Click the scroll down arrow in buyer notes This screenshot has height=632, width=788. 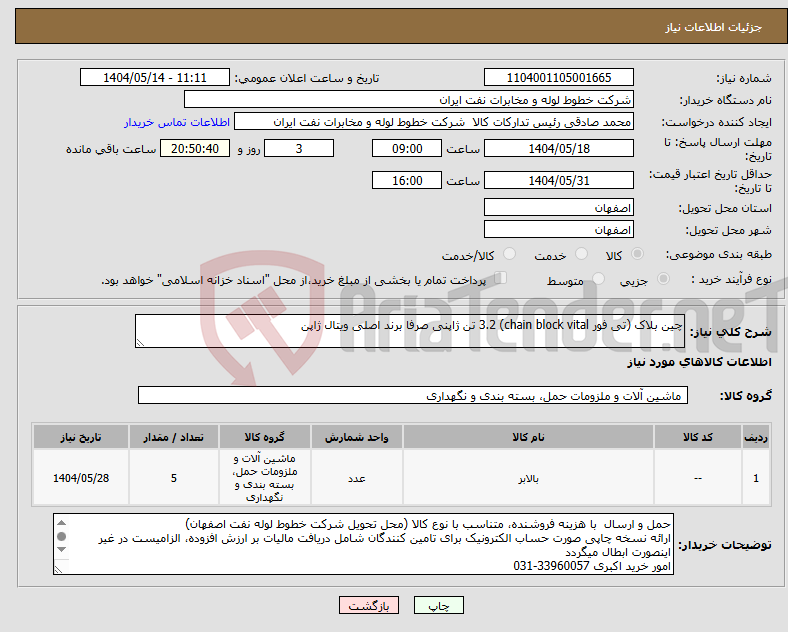pos(61,550)
